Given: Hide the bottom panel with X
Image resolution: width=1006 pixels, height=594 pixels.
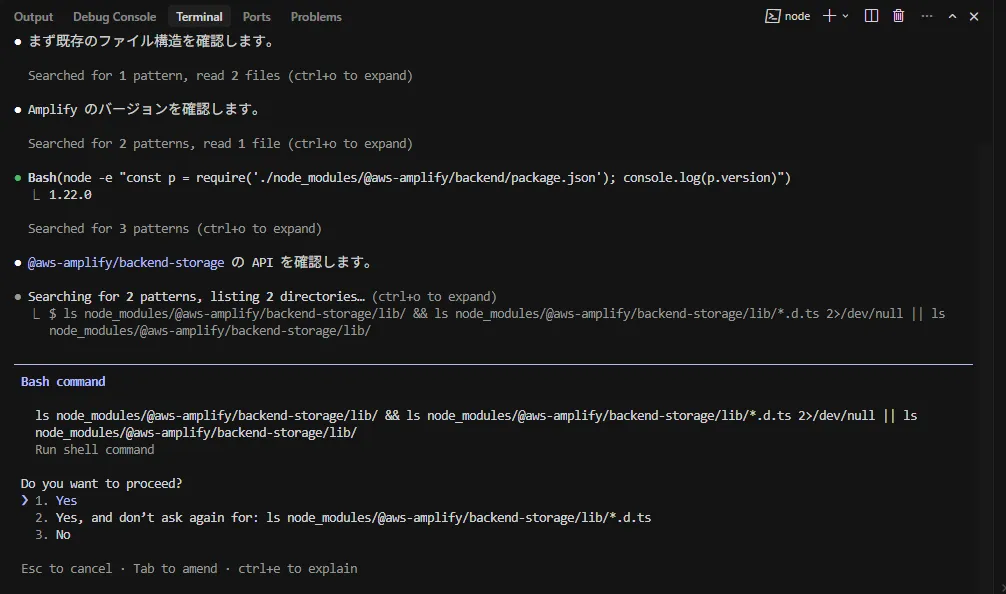Looking at the screenshot, I should pyautogui.click(x=974, y=16).
